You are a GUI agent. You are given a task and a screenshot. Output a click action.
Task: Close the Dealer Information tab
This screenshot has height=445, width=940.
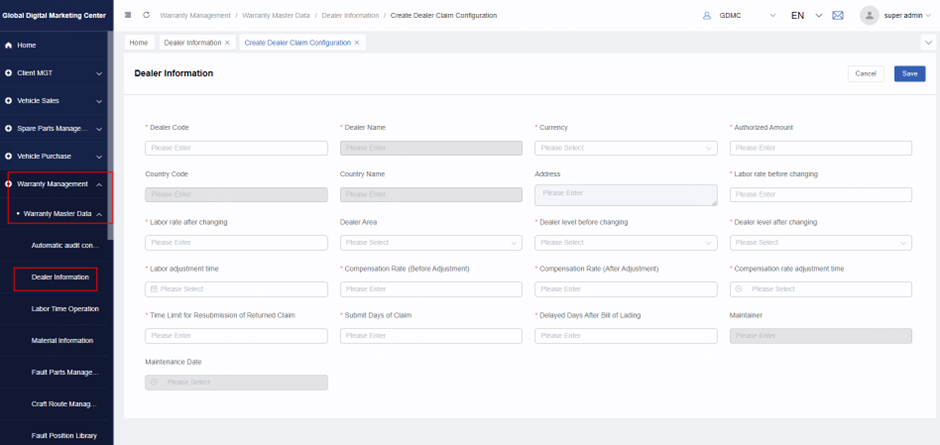click(x=227, y=43)
